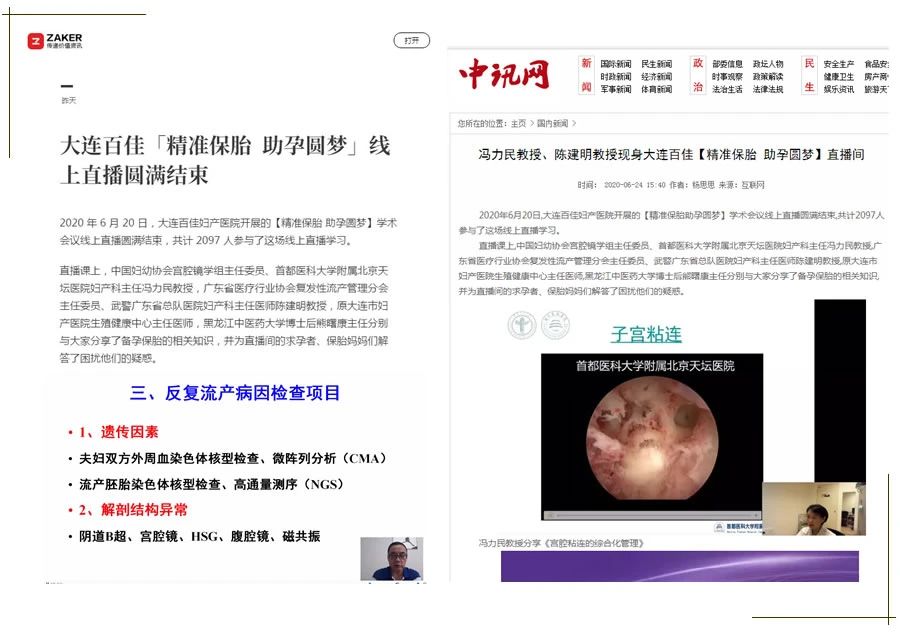Open the 民生新闻 navigation link

tap(656, 64)
